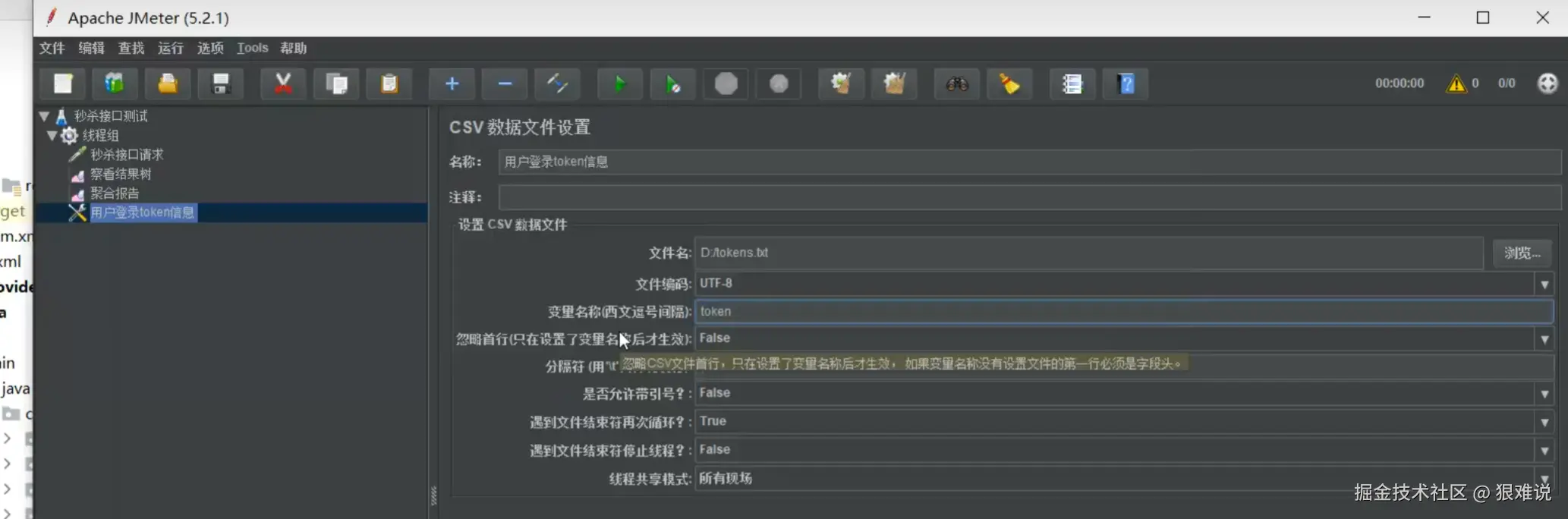This screenshot has width=1568, height=519.
Task: Click the Help question mark icon
Action: point(1126,83)
